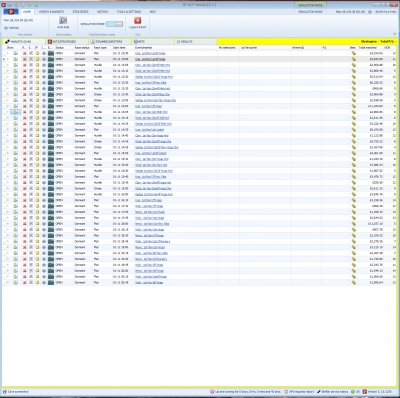Click the Save screenshot label in the status bar
Image resolution: width=400 pixels, height=398 pixels.
click(x=18, y=392)
